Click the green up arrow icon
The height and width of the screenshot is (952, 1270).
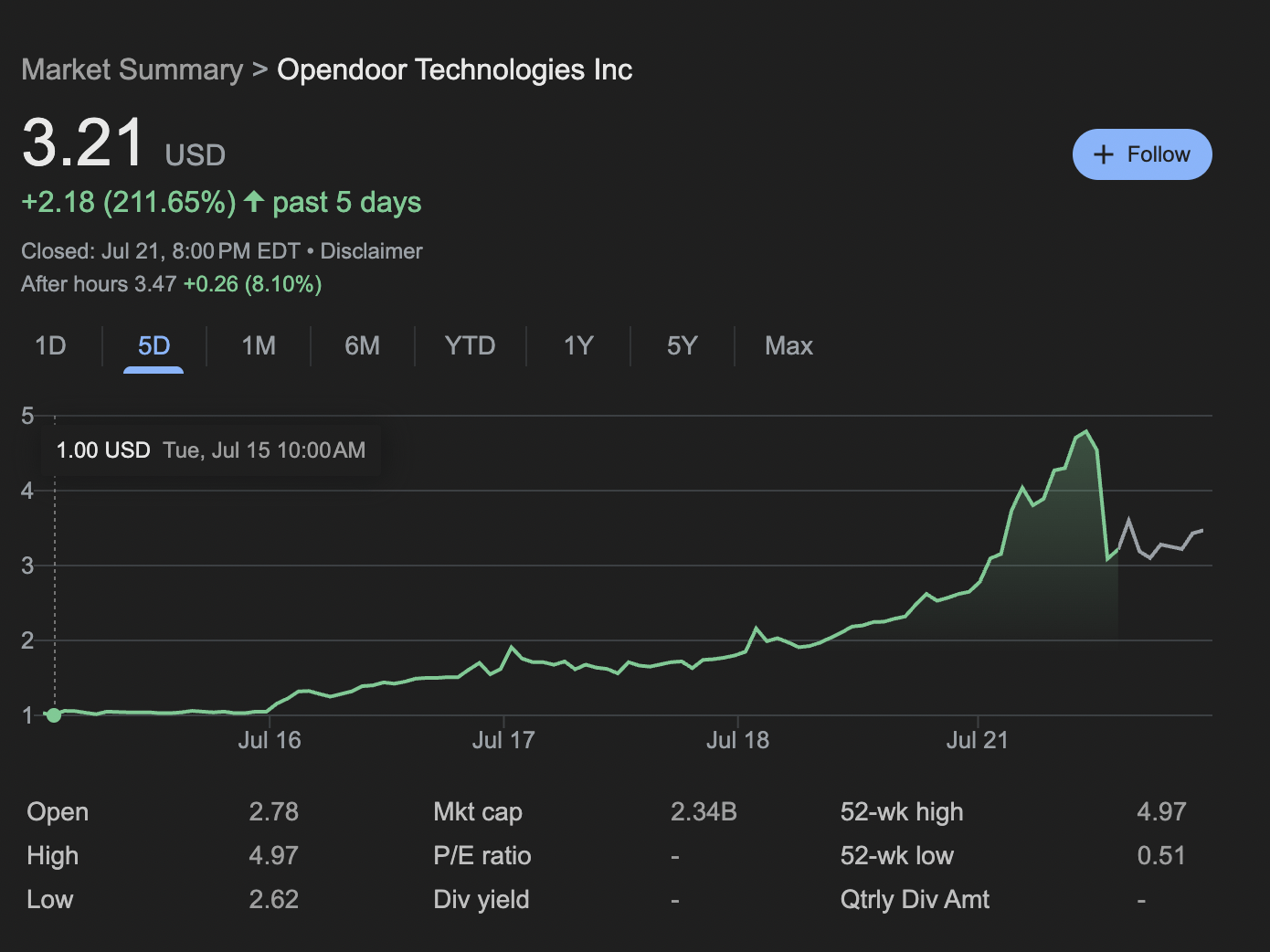[x=254, y=201]
